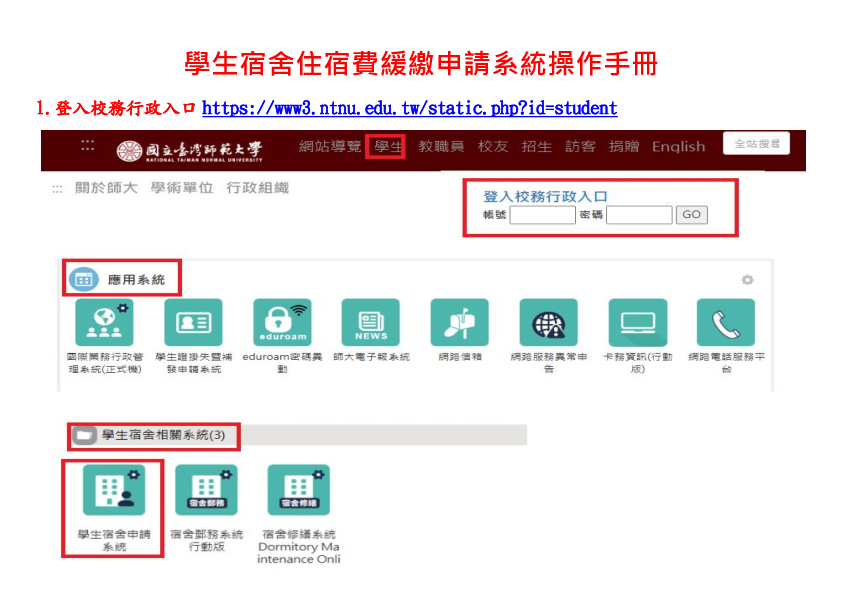Click 網路服務異常申告 globe icon
Viewport: 842px width, 595px height.
click(x=548, y=323)
